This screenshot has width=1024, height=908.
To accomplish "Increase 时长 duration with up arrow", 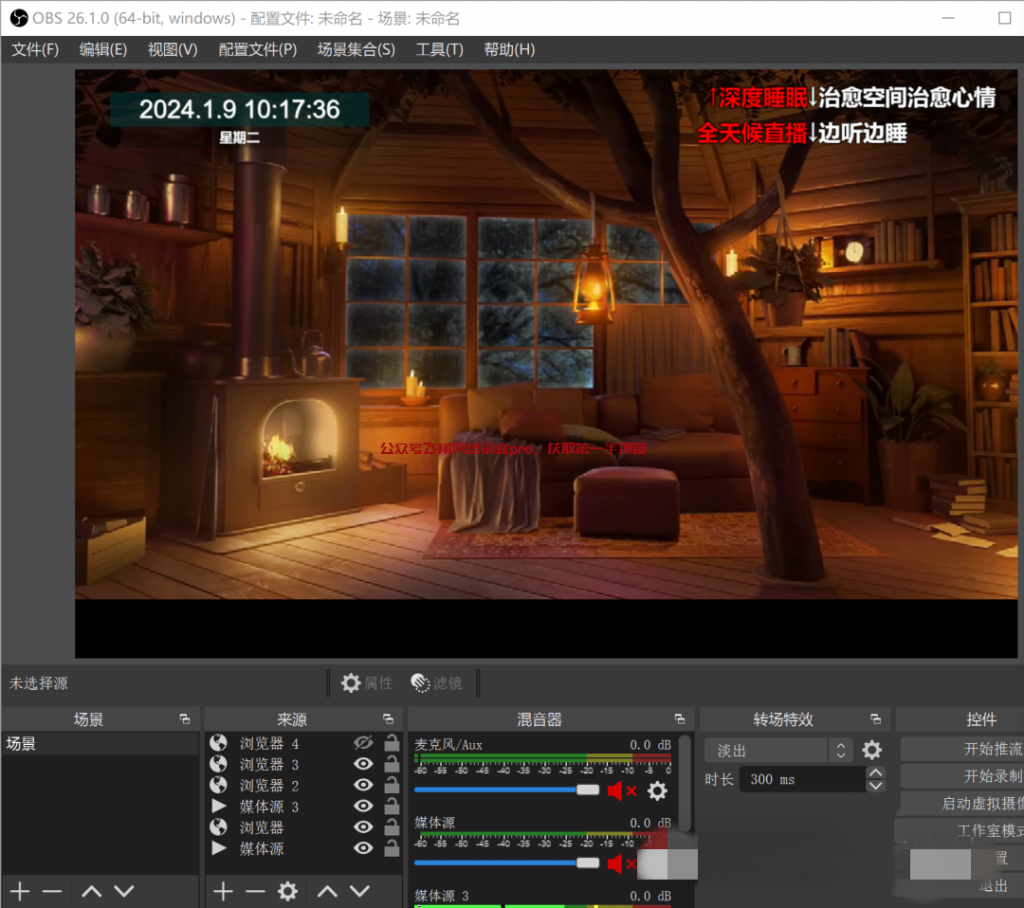I will [876, 773].
